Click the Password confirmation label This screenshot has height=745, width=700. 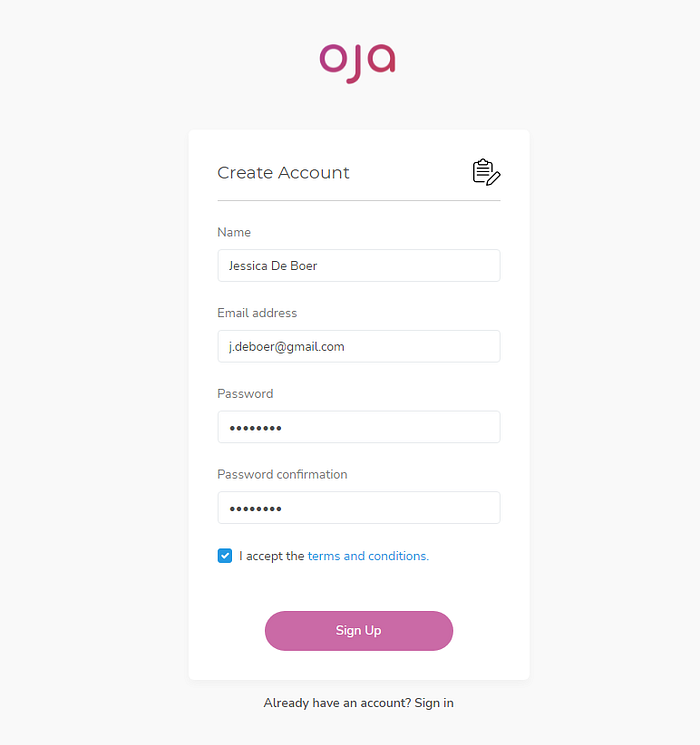pyautogui.click(x=282, y=475)
